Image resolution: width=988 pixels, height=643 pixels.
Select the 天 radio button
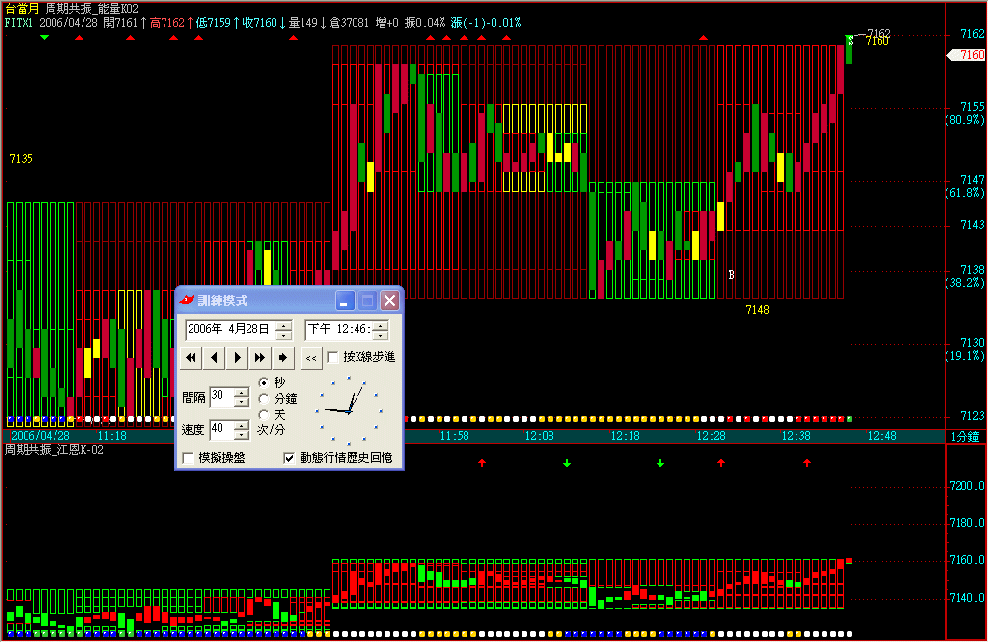click(264, 414)
